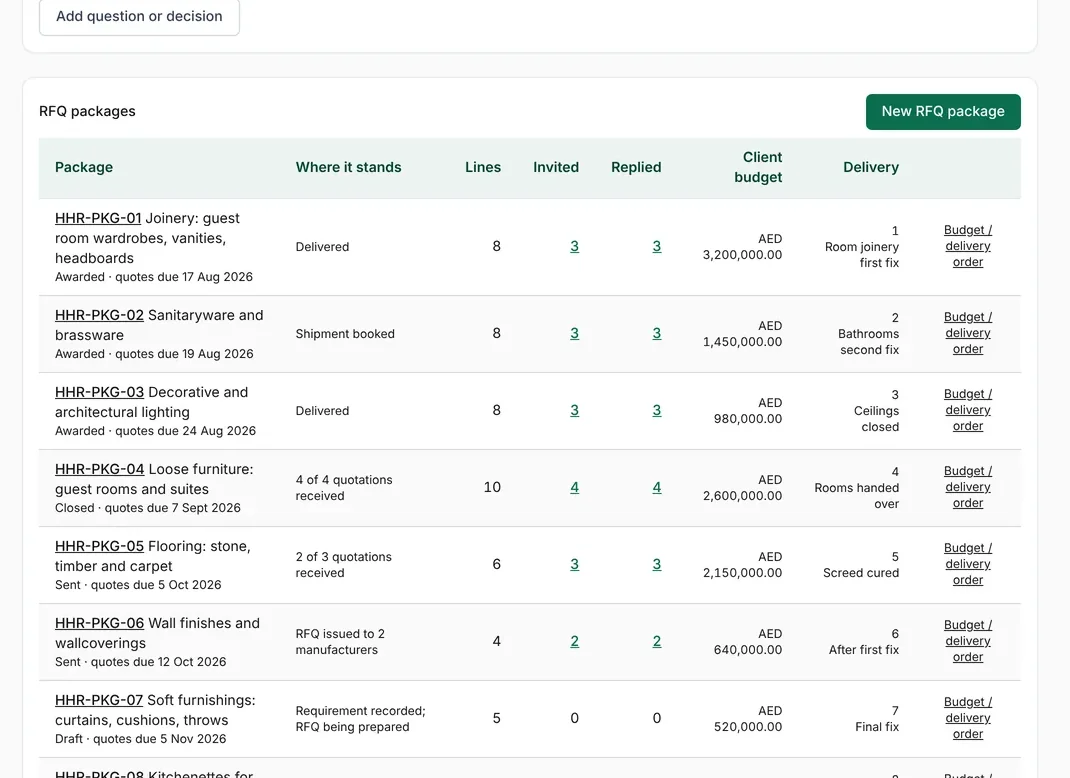1070x778 pixels.
Task: Click the Client budget column header
Action: pyautogui.click(x=758, y=168)
